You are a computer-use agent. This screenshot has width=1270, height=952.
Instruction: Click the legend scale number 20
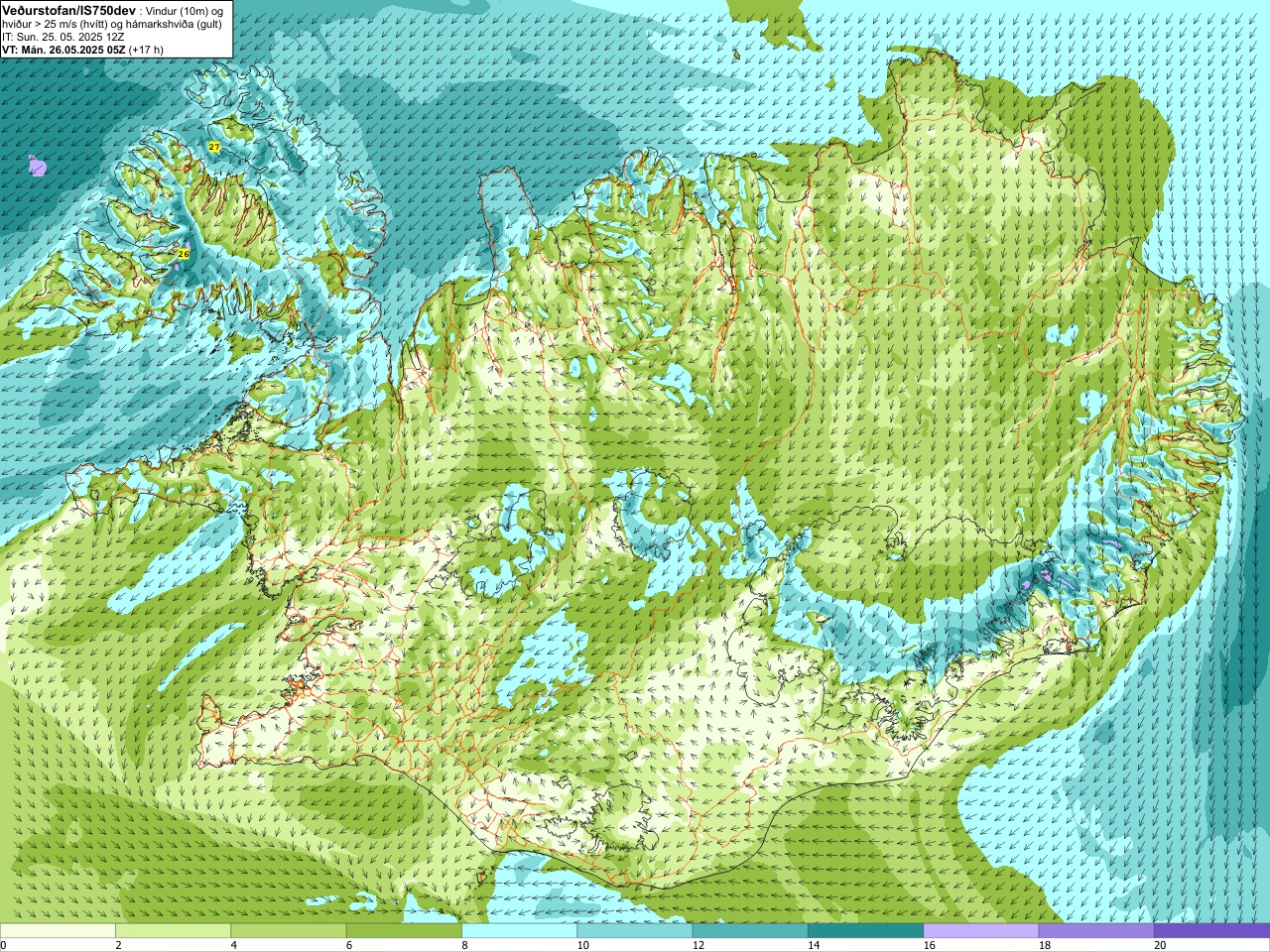1160,945
